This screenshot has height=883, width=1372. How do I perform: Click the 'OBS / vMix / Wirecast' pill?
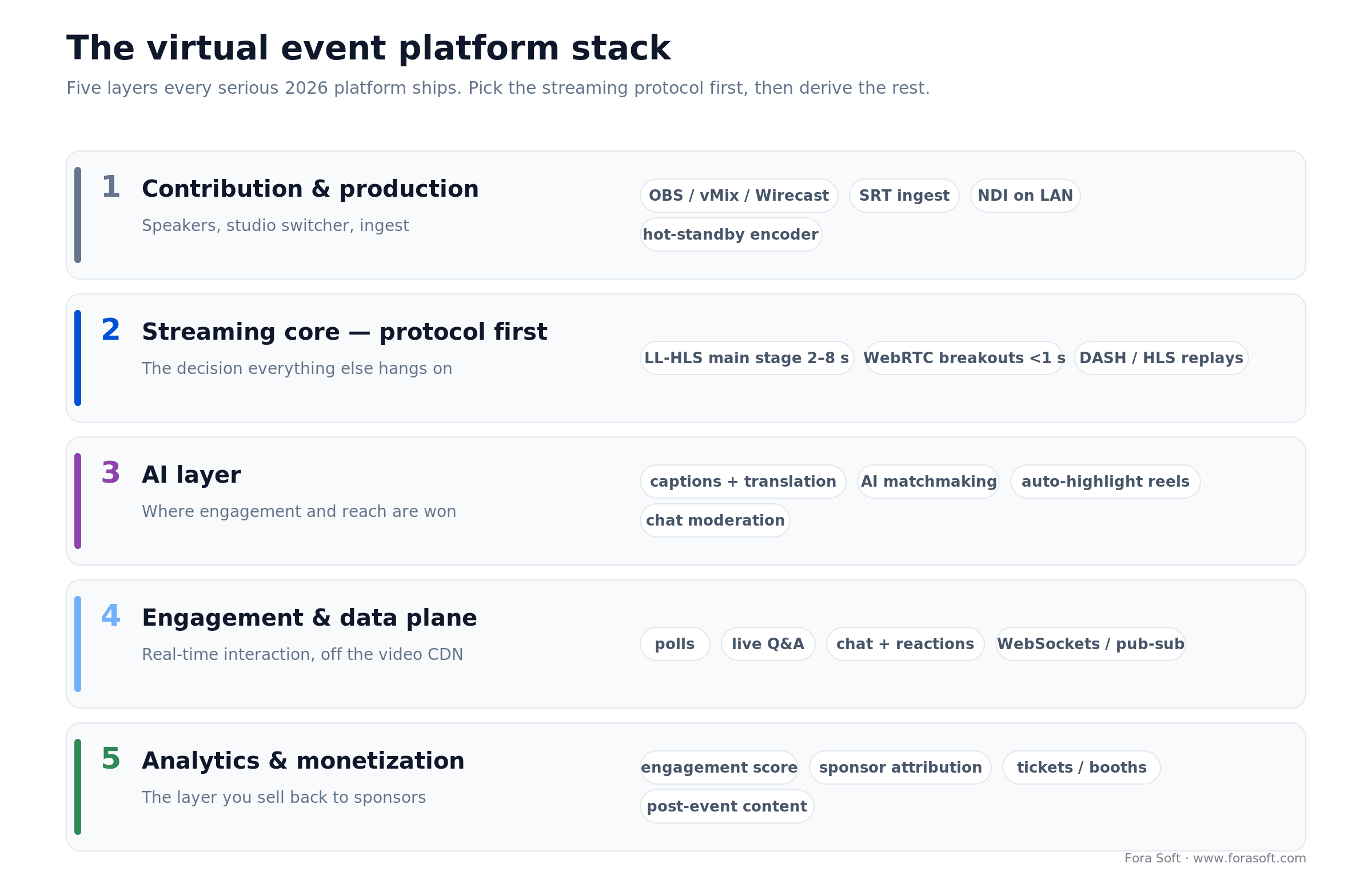pyautogui.click(x=738, y=196)
